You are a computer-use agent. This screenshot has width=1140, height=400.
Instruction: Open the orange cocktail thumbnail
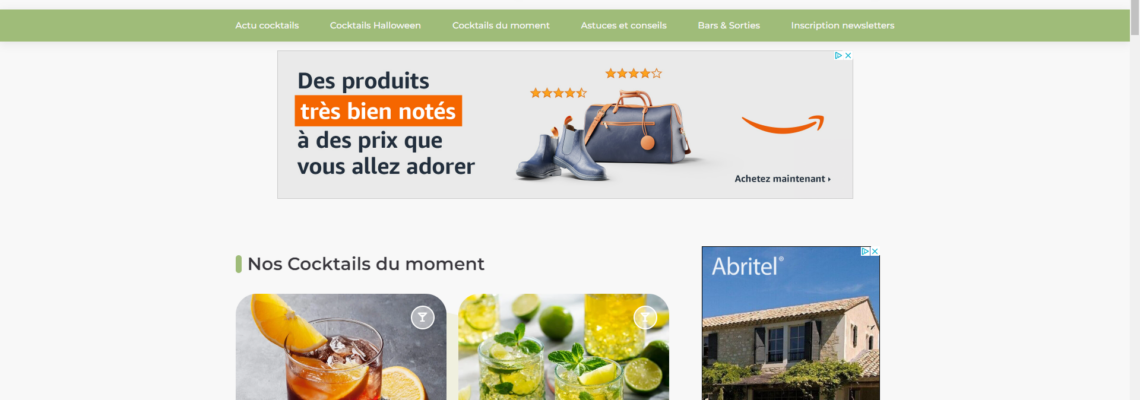pos(341,347)
